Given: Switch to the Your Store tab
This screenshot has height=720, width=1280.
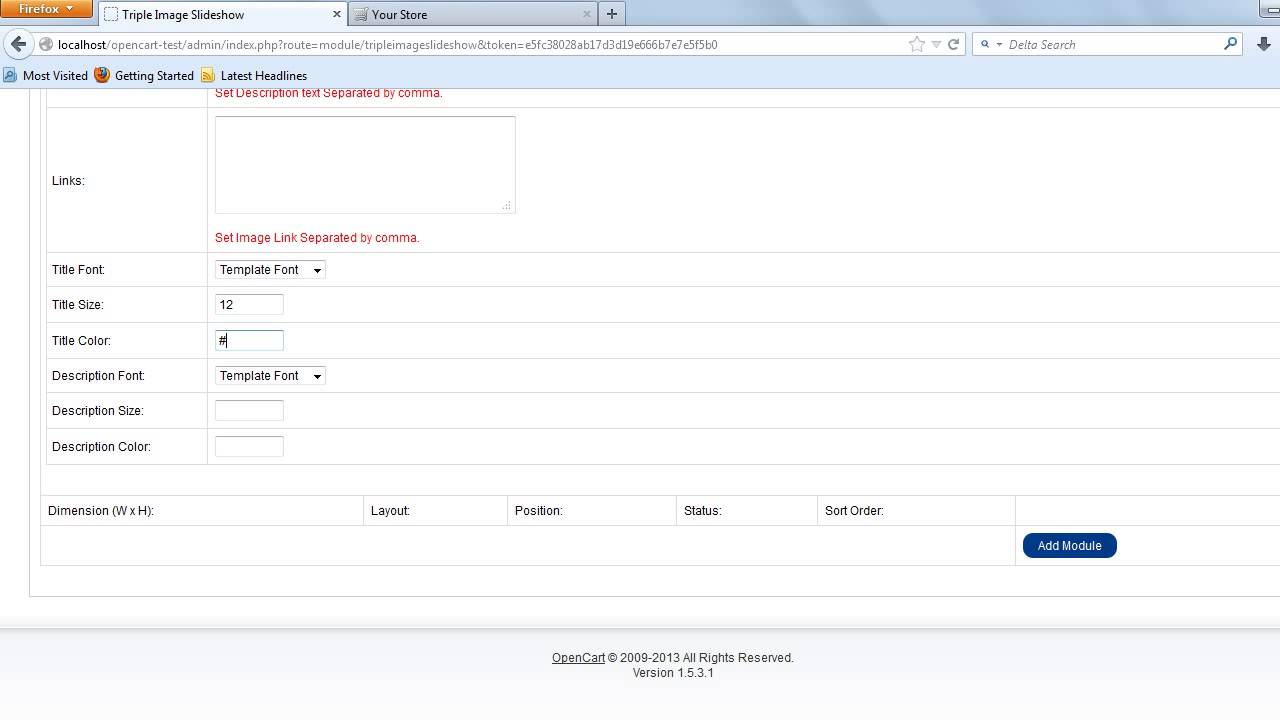Looking at the screenshot, I should pyautogui.click(x=473, y=14).
